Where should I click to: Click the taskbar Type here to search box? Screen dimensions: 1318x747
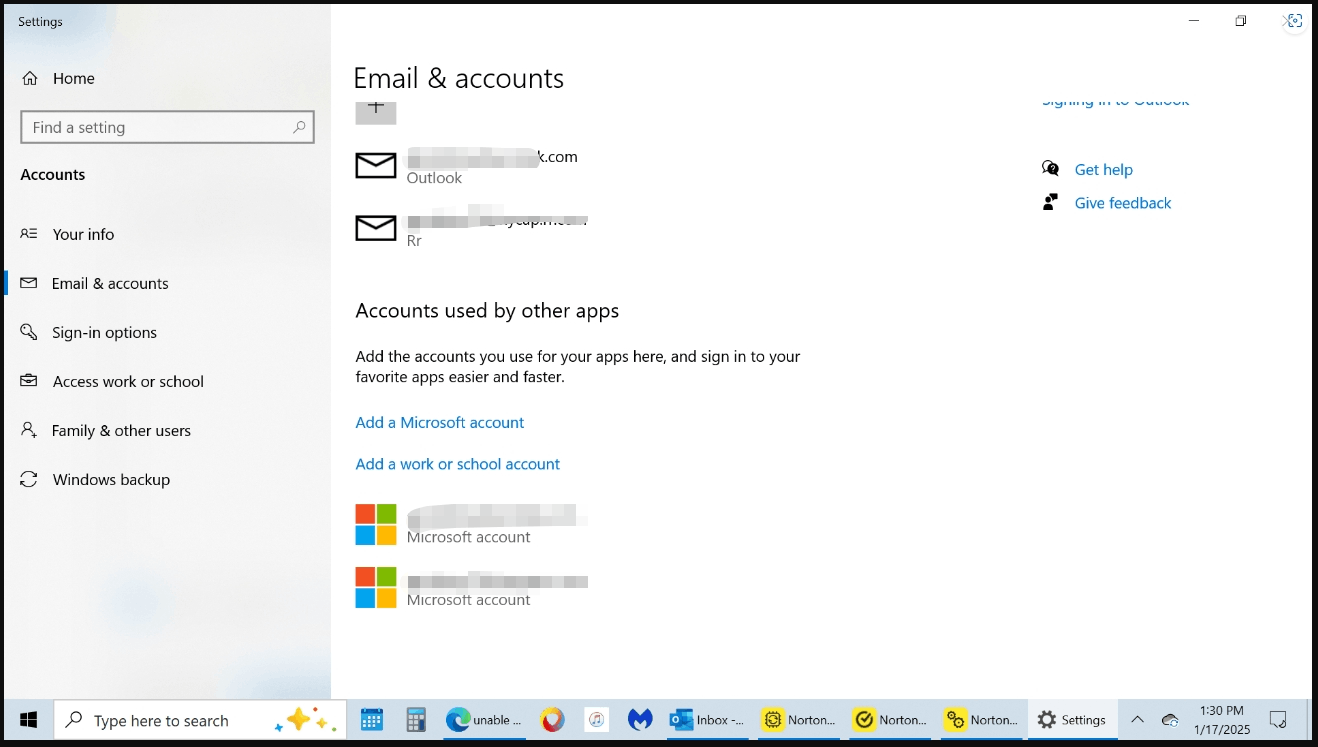200,720
